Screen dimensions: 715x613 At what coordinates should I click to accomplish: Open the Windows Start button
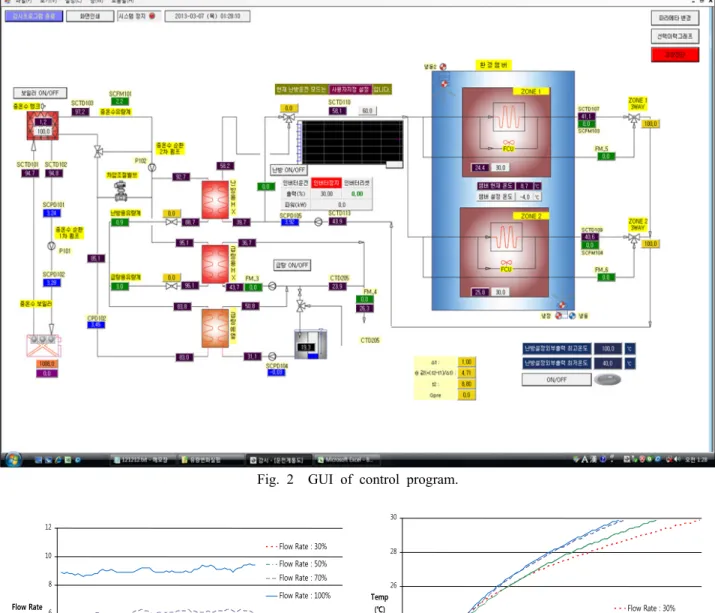point(13,460)
